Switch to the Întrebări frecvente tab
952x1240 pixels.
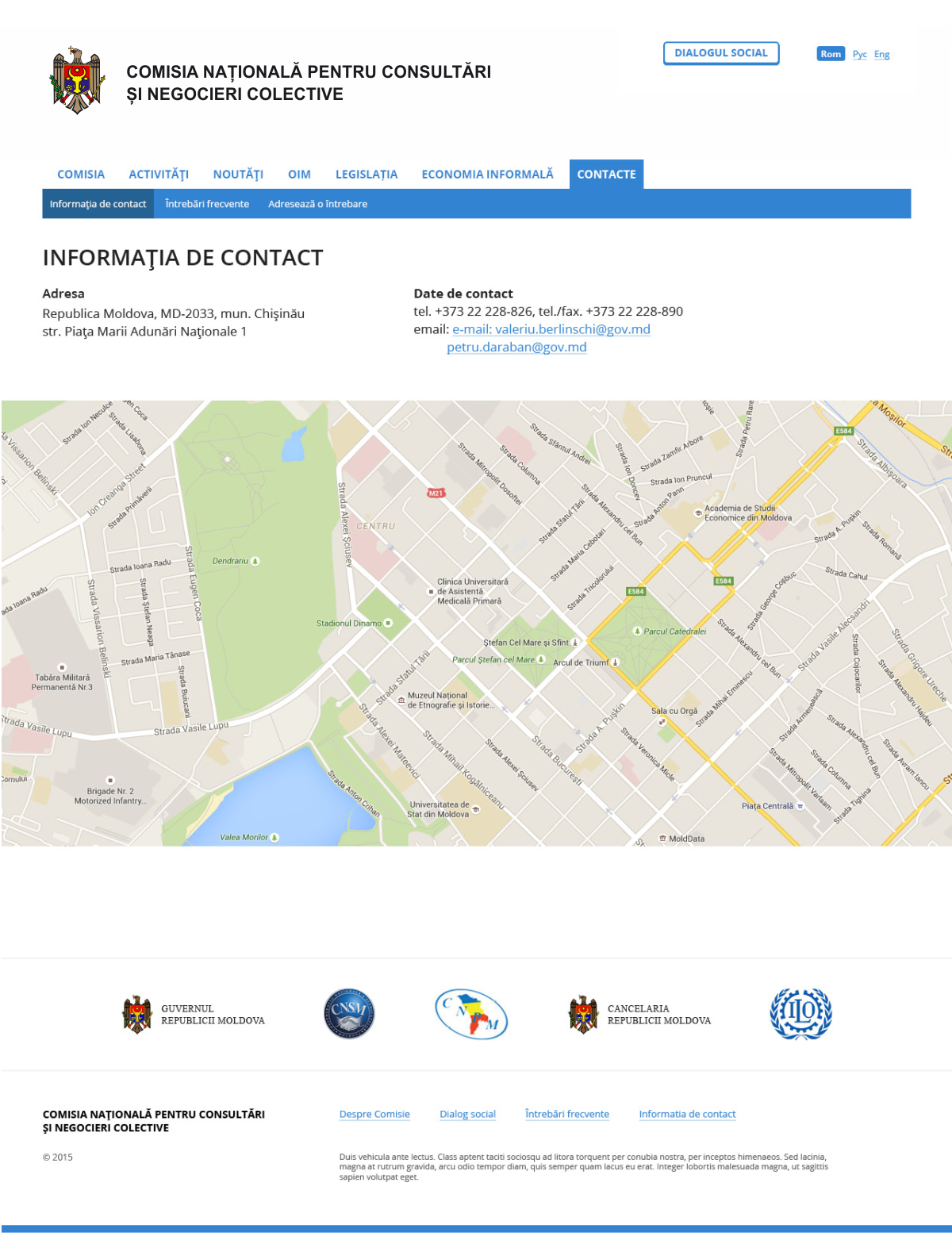pyautogui.click(x=207, y=204)
